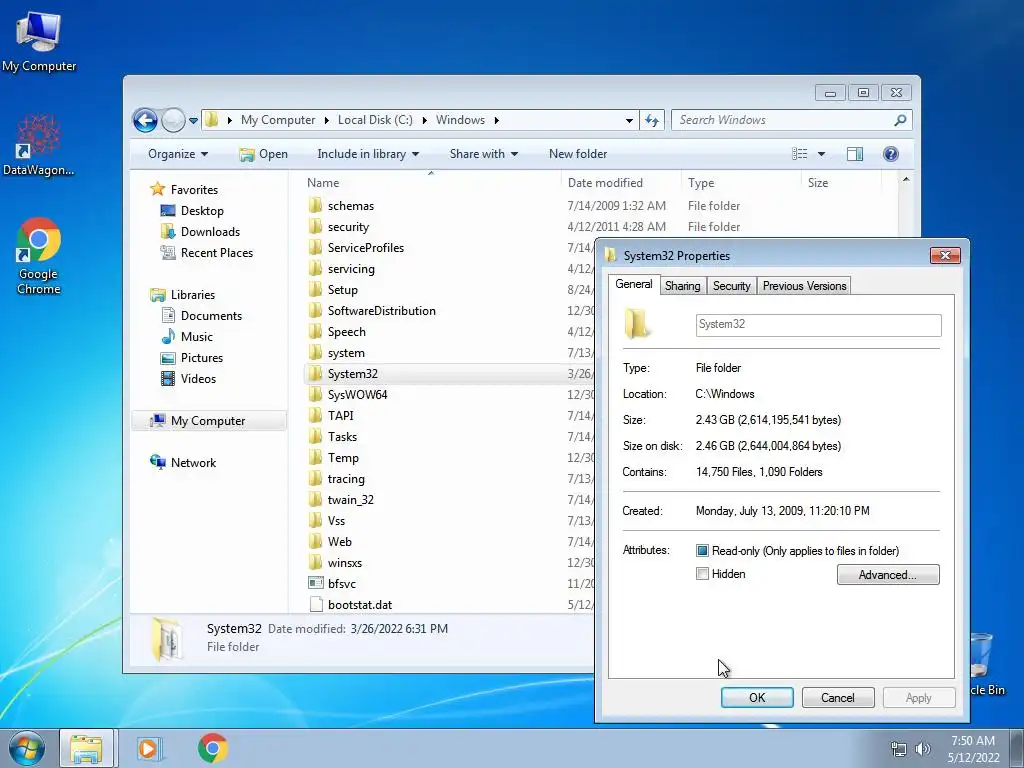Select Favorites in the navigation pane
This screenshot has height=768, width=1024.
(x=194, y=189)
